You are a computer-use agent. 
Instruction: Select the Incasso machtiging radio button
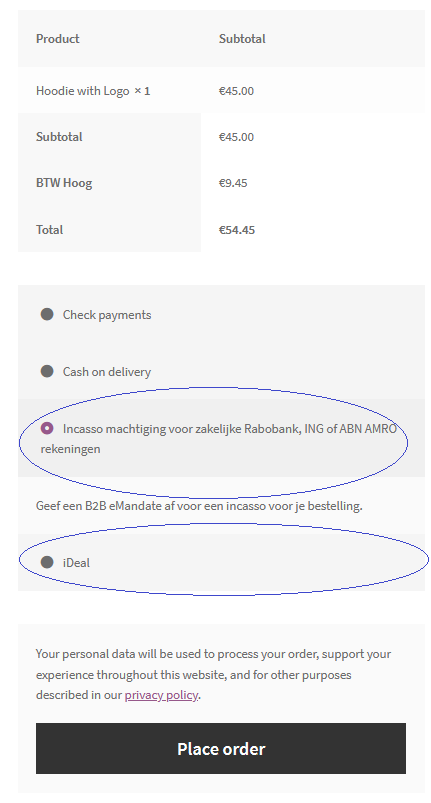(x=47, y=428)
